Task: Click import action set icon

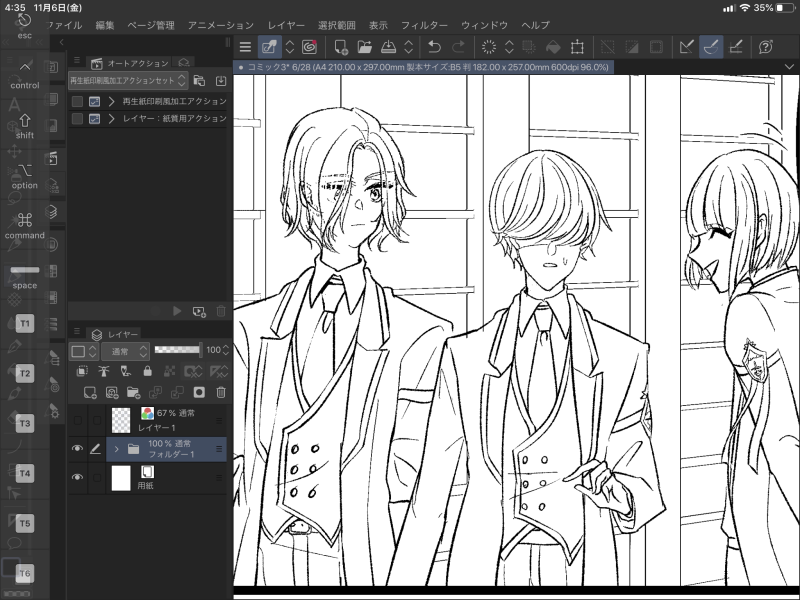Action: [x=221, y=81]
